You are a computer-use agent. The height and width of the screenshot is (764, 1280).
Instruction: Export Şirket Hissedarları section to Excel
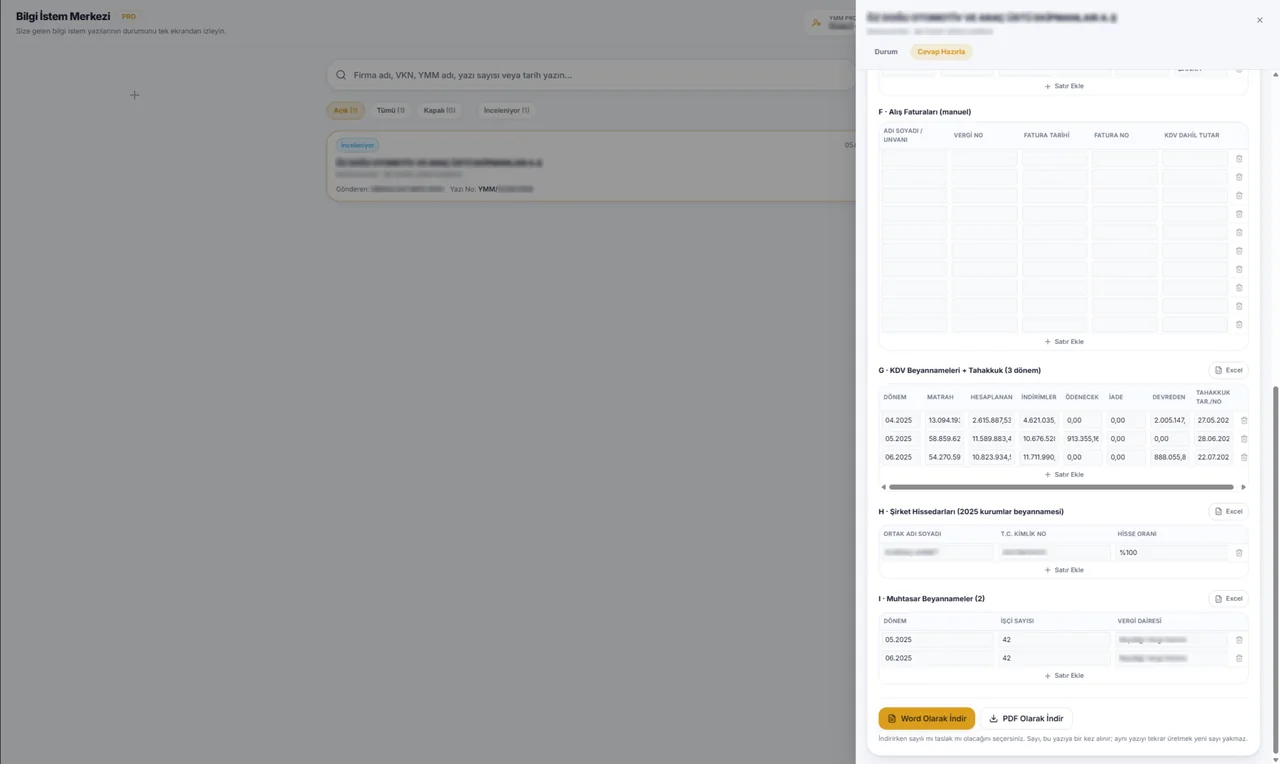[x=1228, y=511]
